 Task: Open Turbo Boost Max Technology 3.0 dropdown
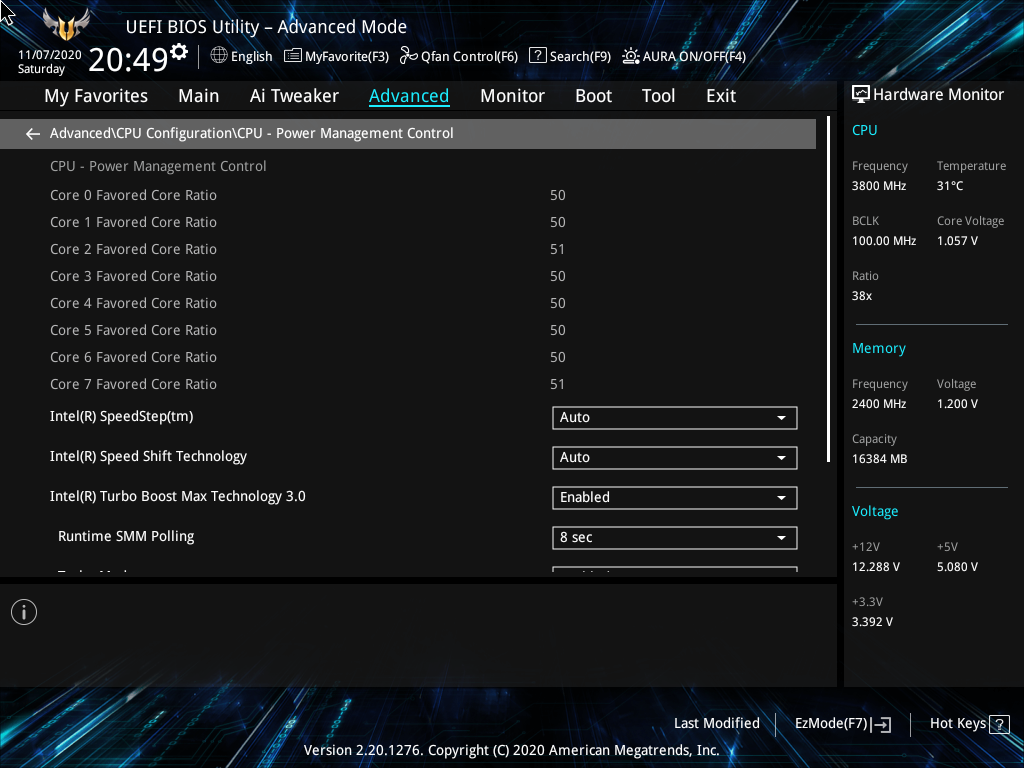coord(675,498)
